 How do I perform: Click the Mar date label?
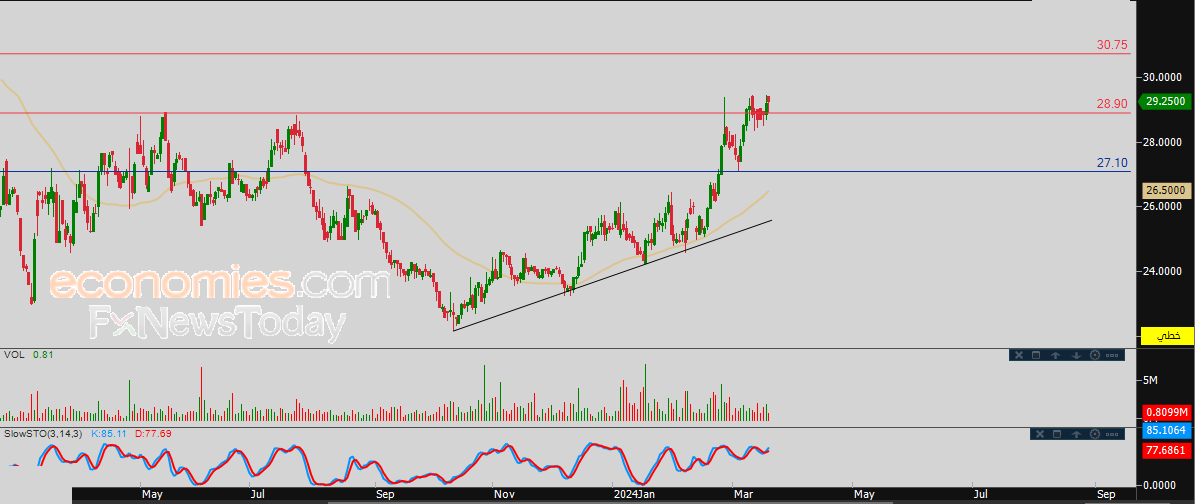[744, 495]
